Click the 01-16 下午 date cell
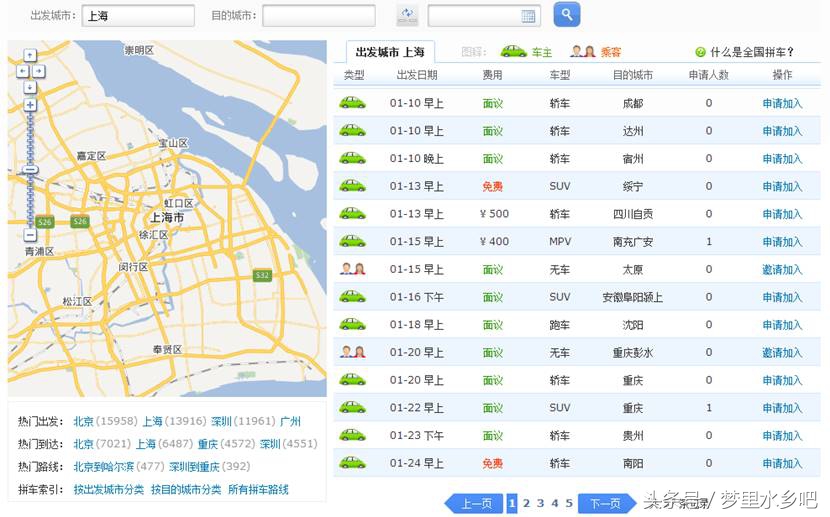Viewport: 830px width, 517px height. (x=417, y=297)
